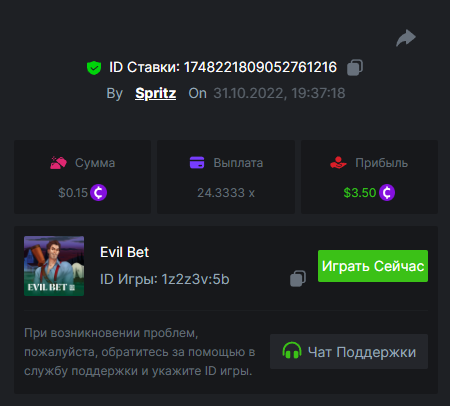
Task: Click the share arrow icon
Action: click(x=406, y=38)
